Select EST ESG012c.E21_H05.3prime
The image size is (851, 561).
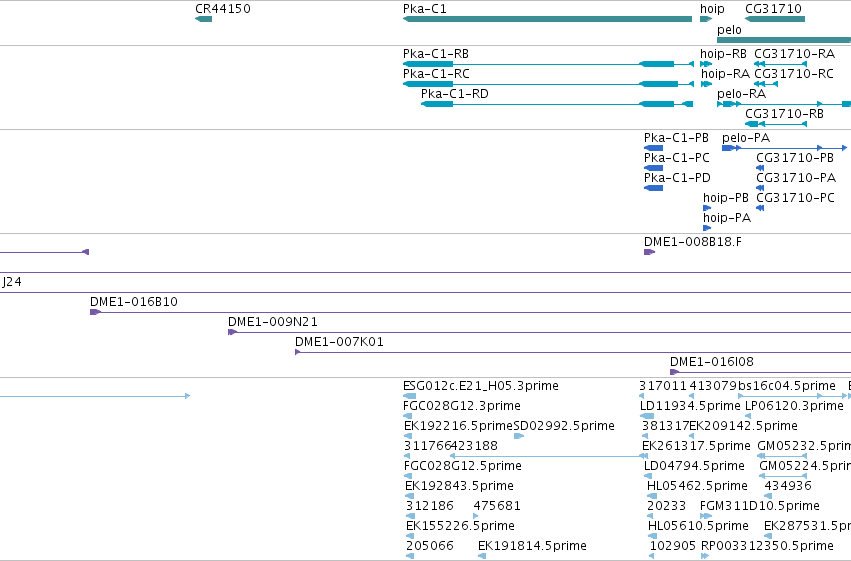(410, 396)
